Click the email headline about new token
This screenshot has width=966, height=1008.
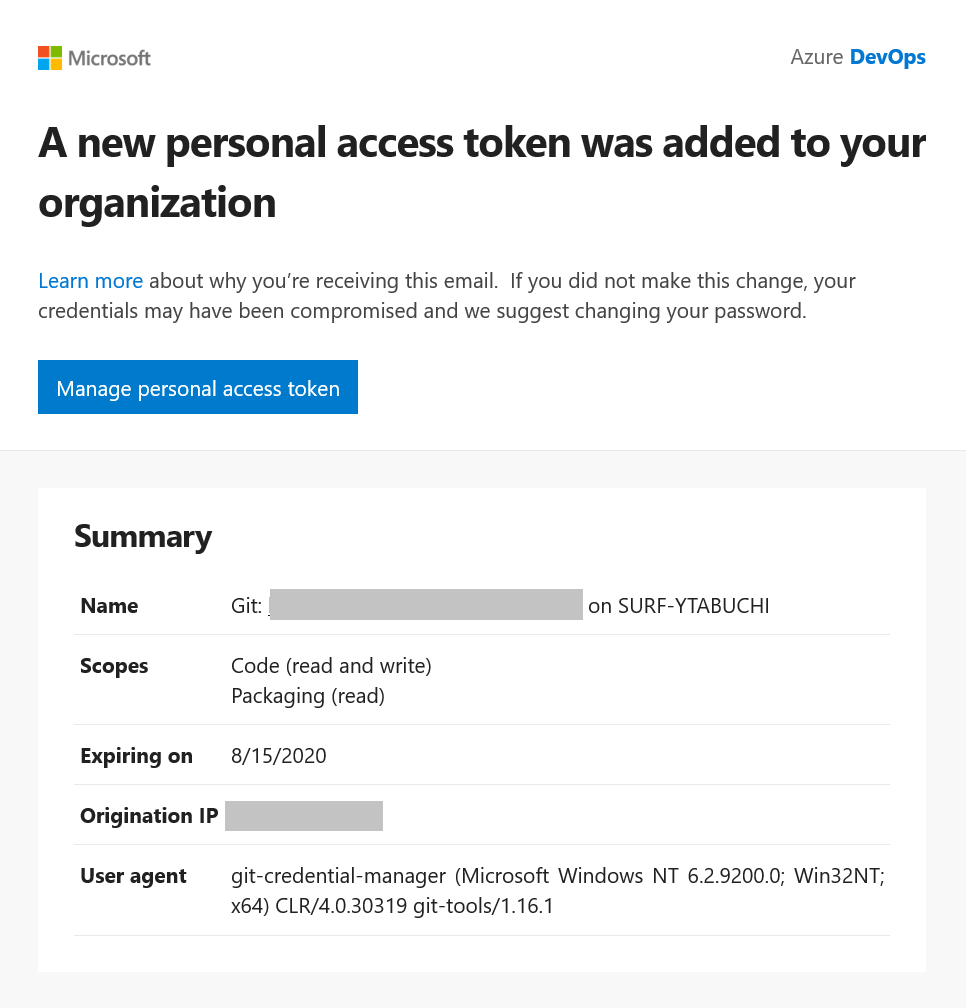pos(482,172)
